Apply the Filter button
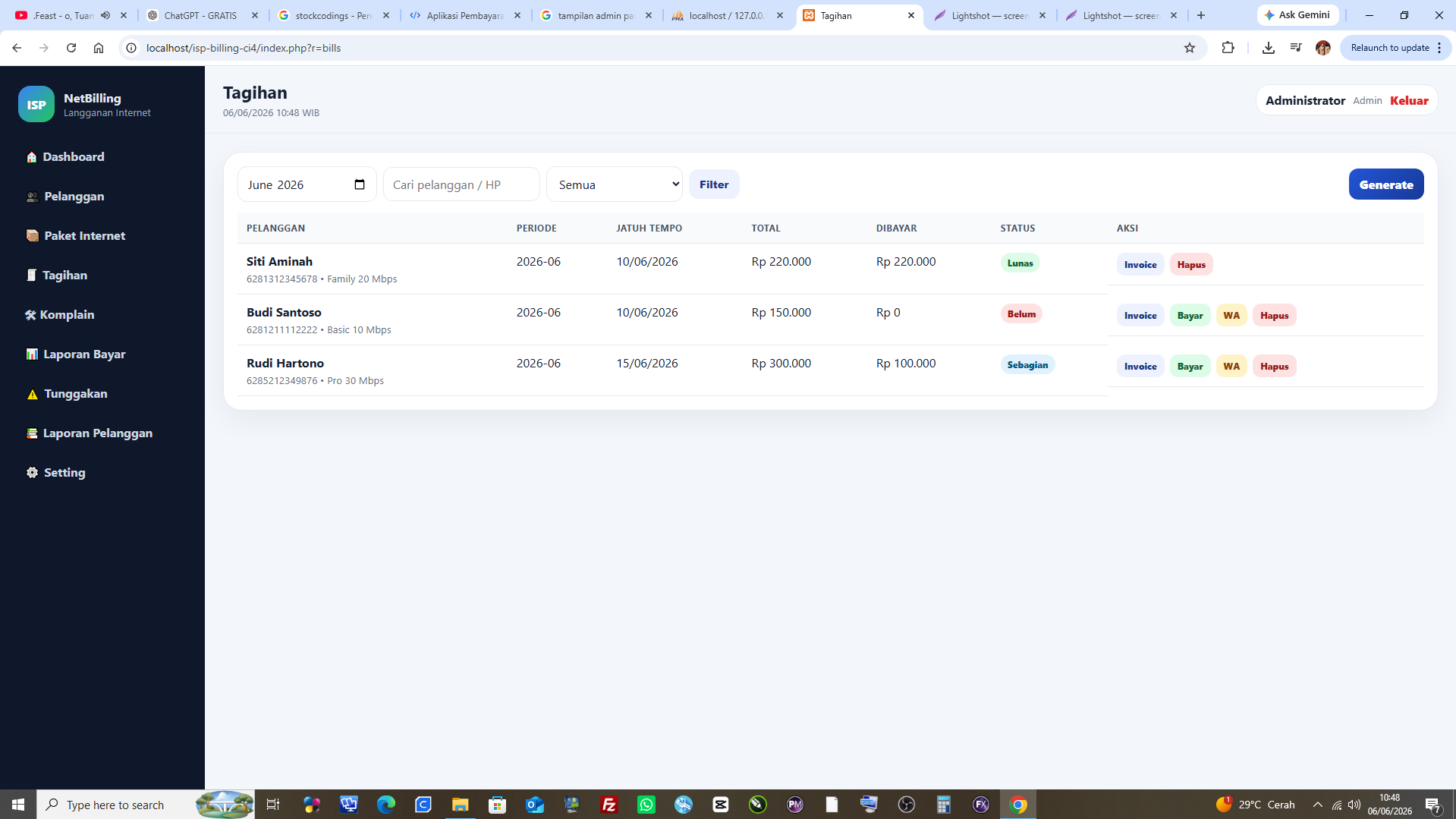 click(x=714, y=184)
